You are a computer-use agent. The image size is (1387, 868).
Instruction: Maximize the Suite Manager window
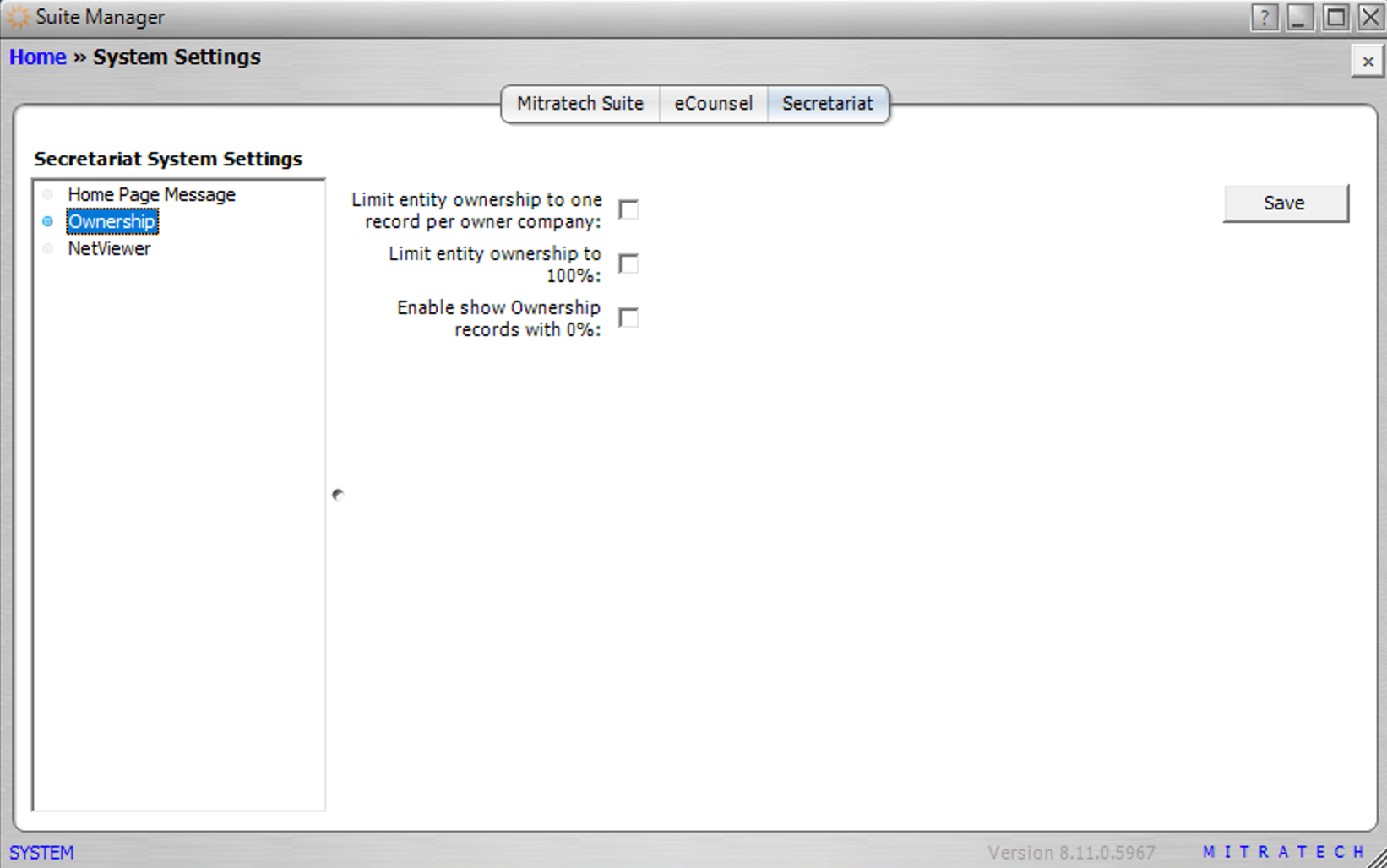point(1335,17)
